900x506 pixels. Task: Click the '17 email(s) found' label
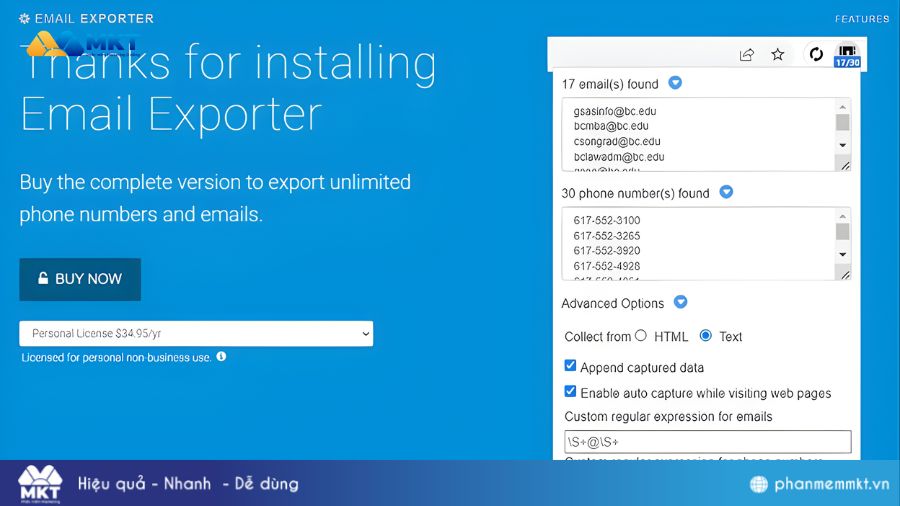610,84
